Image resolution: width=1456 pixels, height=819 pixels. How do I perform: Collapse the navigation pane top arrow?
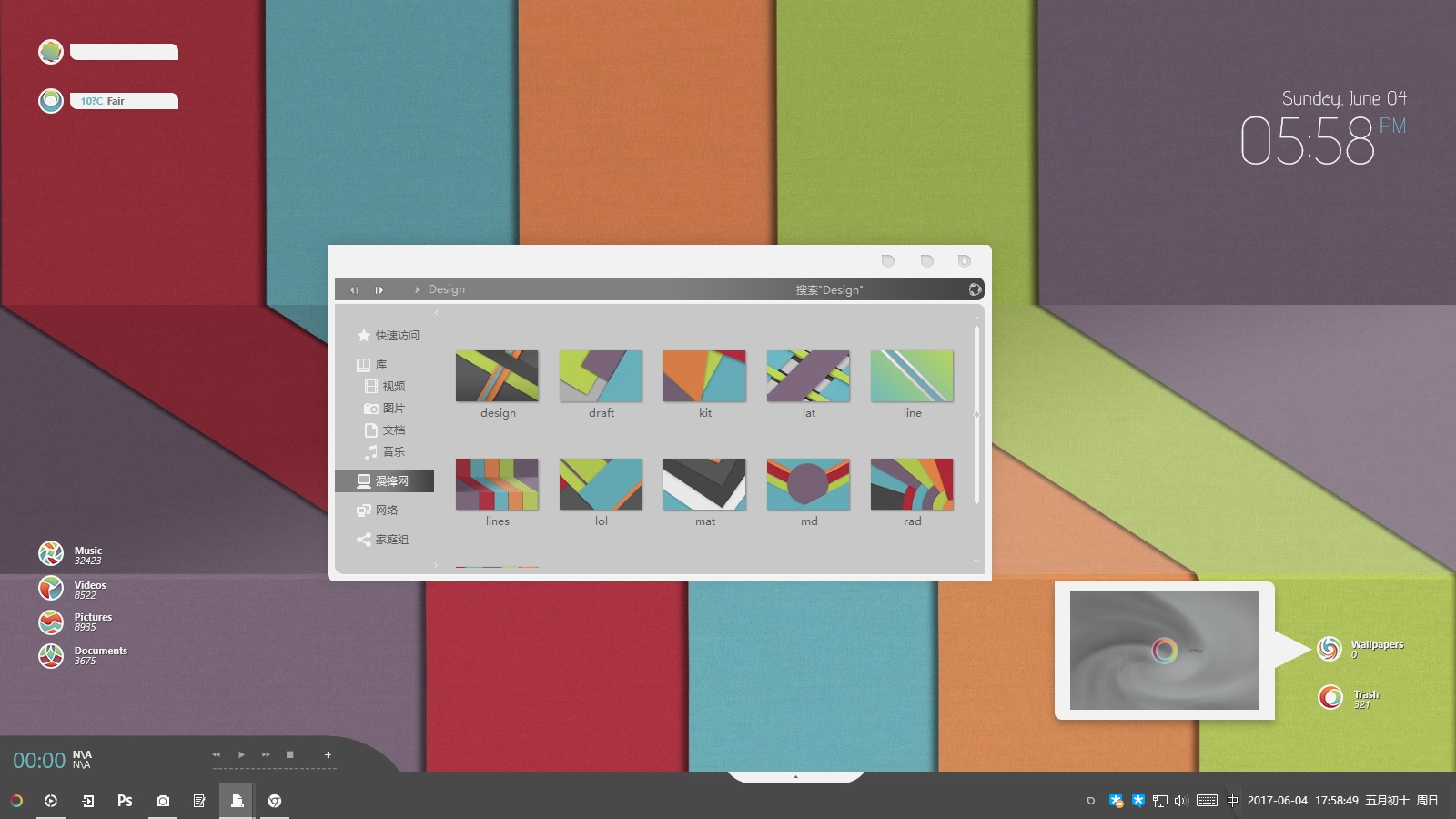click(437, 313)
